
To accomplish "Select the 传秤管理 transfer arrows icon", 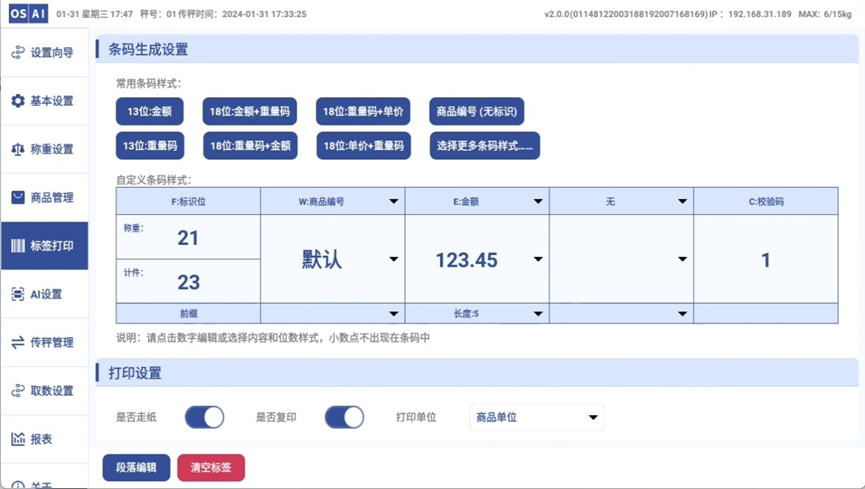I will [18, 342].
